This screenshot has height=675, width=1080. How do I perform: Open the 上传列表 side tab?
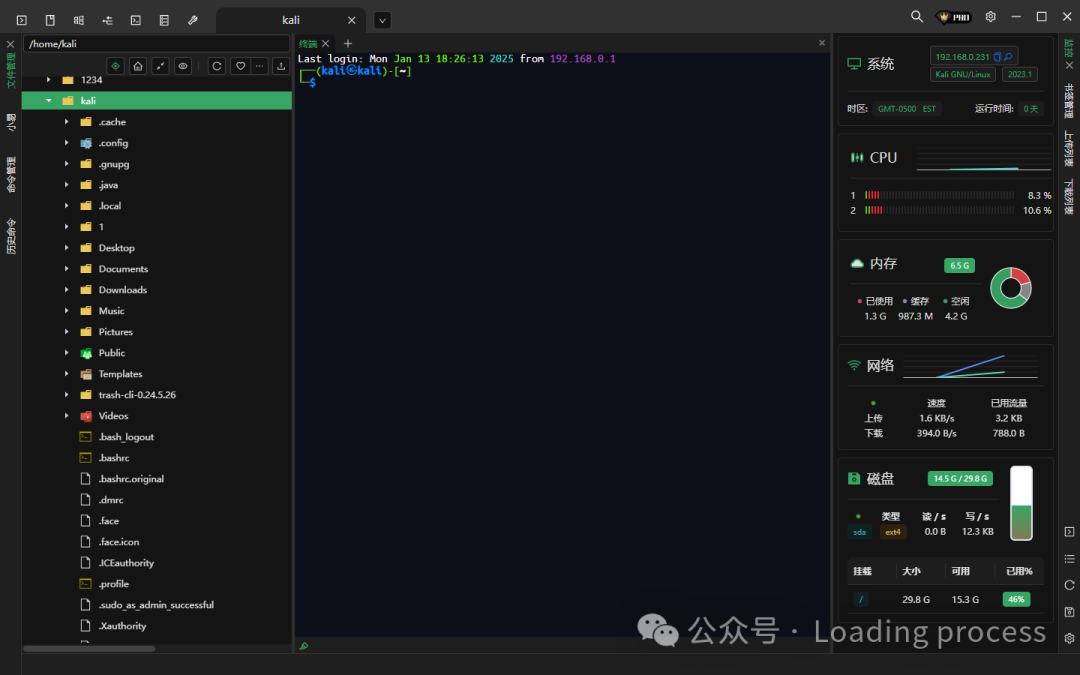tap(1069, 149)
